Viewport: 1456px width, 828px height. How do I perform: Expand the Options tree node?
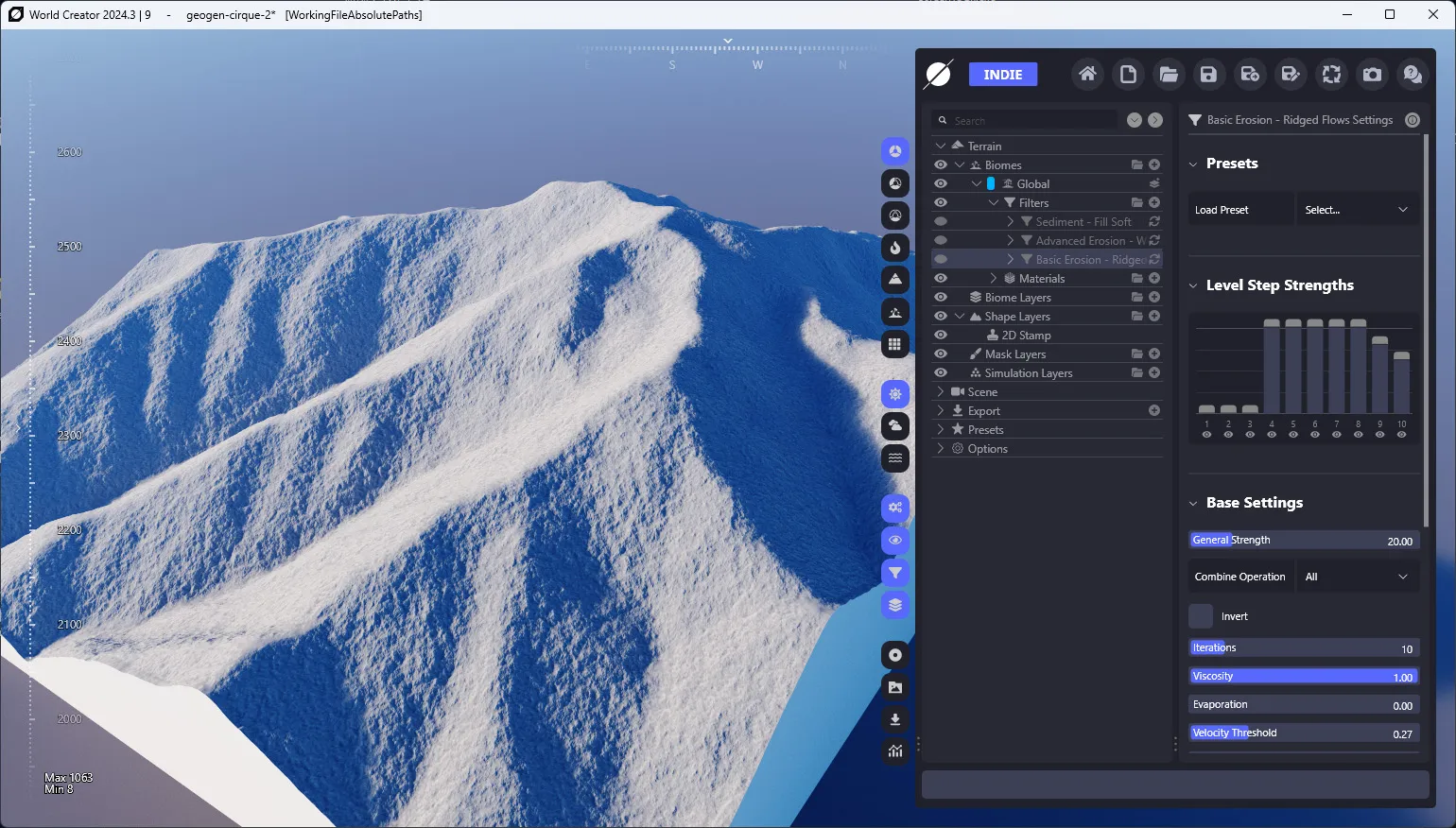tap(941, 448)
